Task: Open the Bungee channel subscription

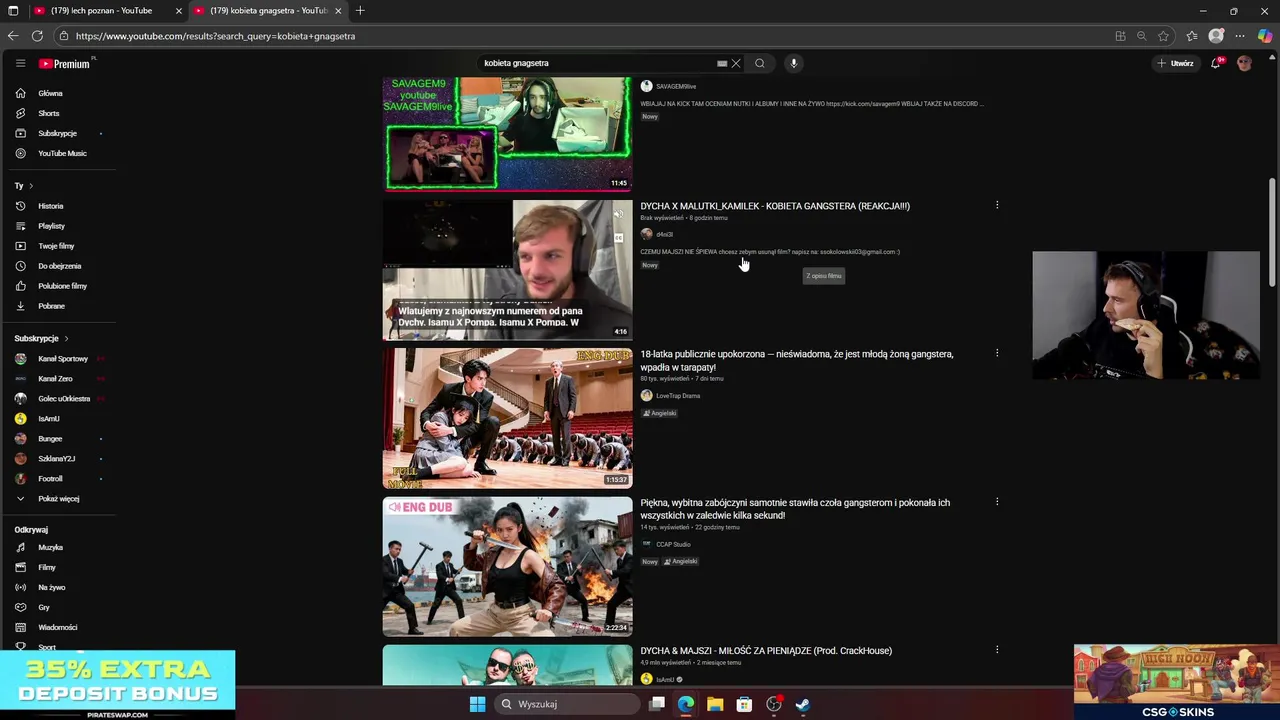Action: tap(50, 438)
